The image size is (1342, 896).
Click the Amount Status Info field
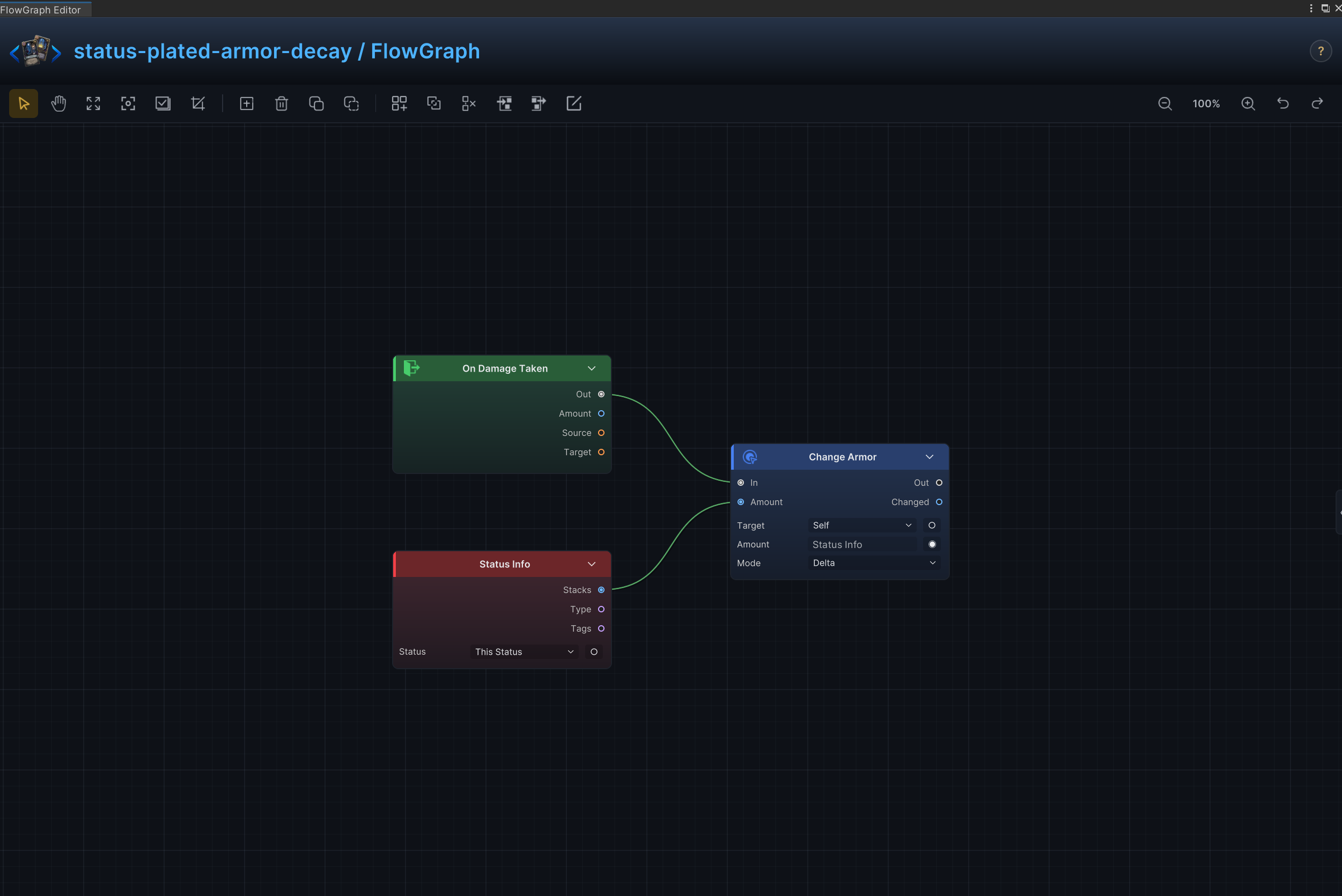[862, 545]
